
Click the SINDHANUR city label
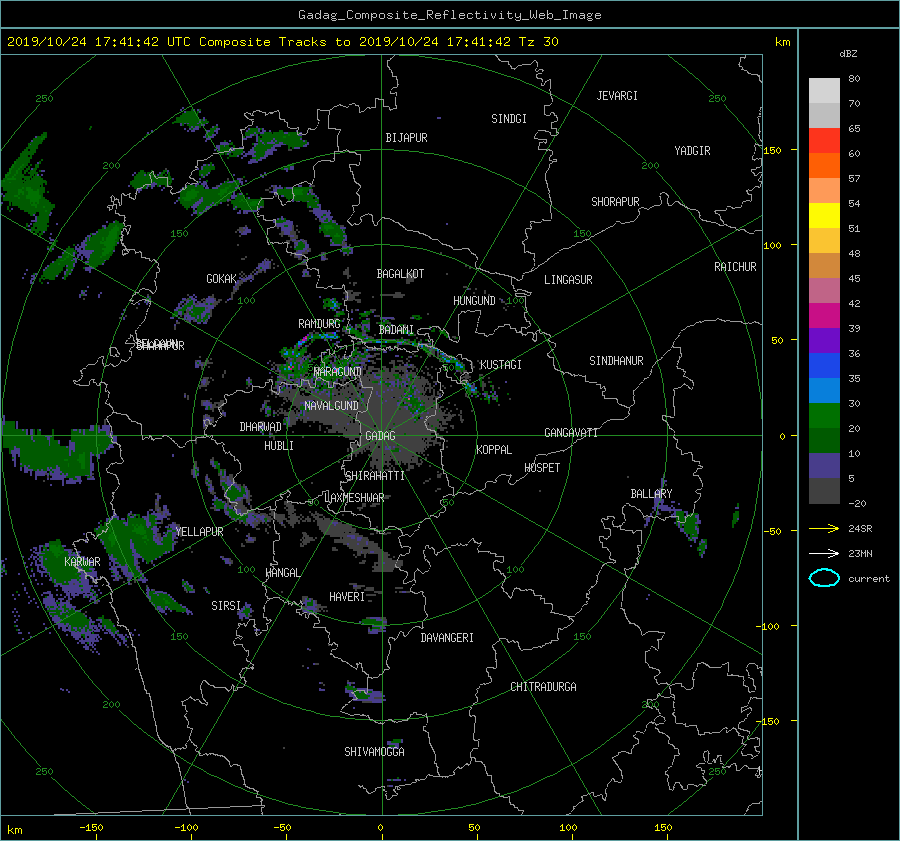616,361
